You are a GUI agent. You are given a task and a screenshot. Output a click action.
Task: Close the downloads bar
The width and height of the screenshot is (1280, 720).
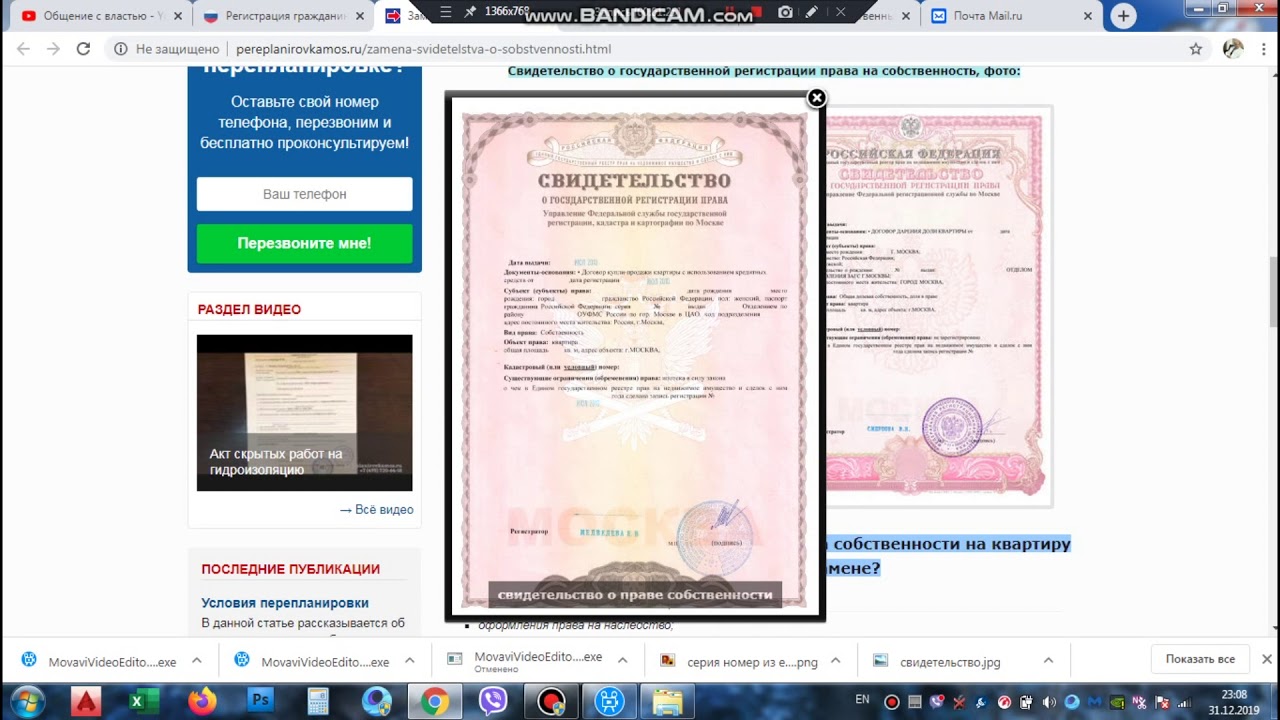[1266, 660]
